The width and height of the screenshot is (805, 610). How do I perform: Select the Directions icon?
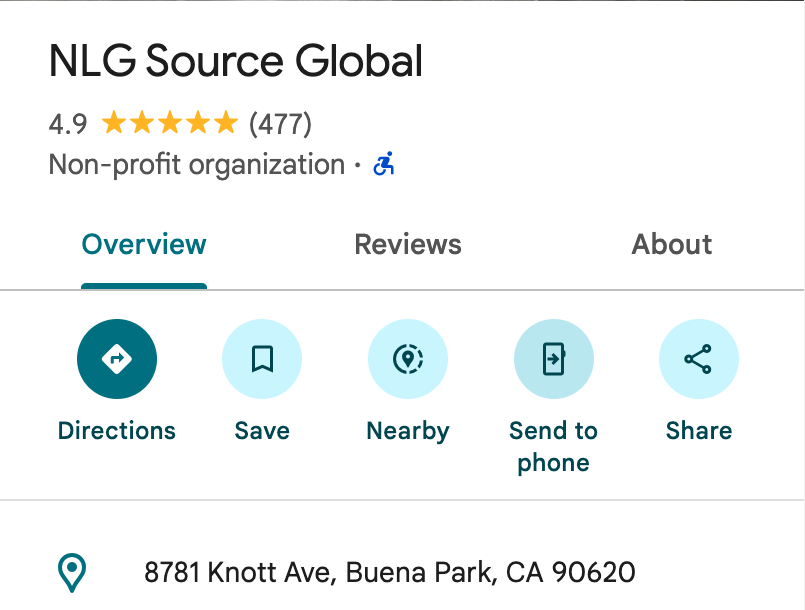[117, 358]
